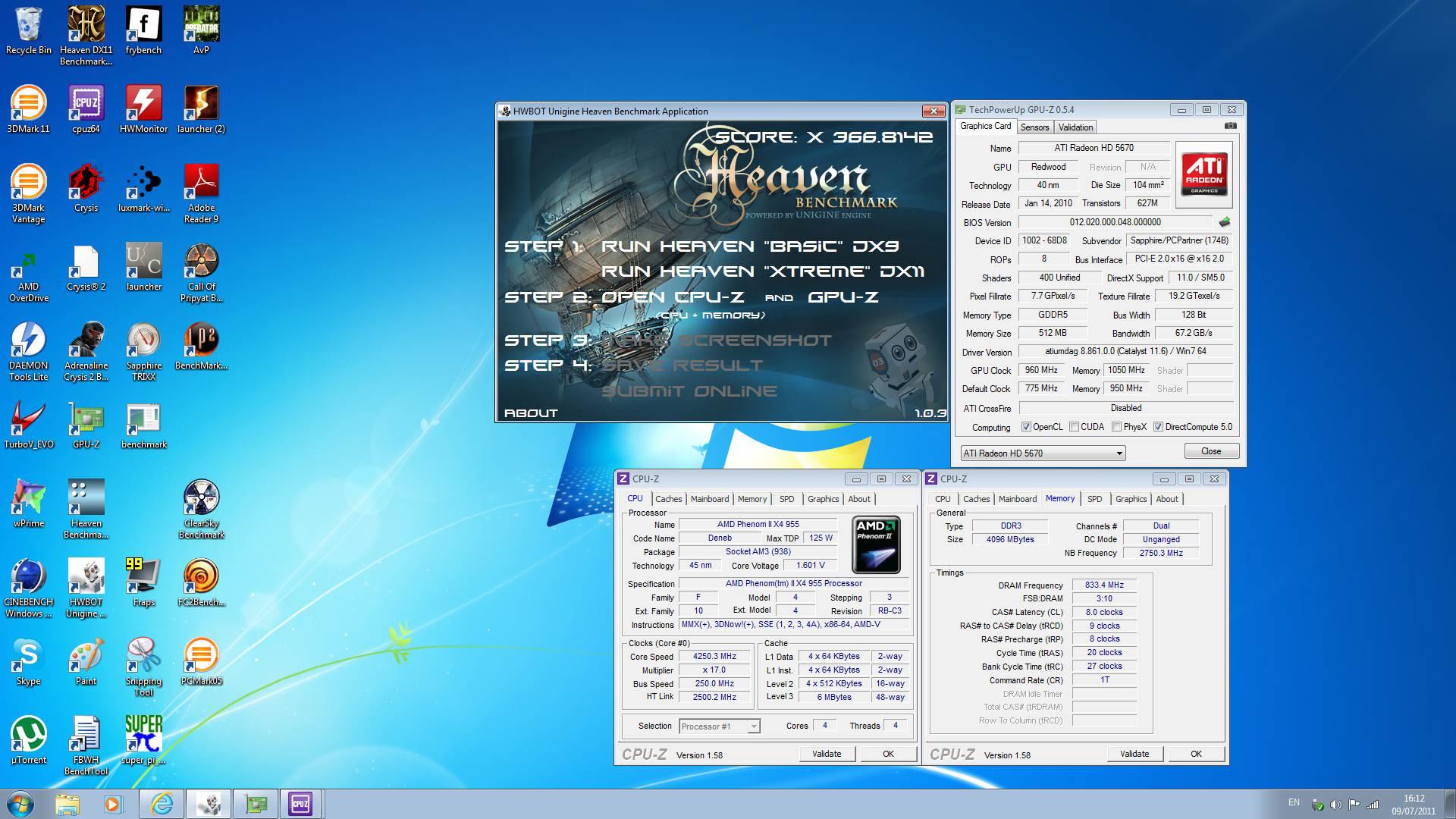Click Run Heaven "Basic" DX9 step
This screenshot has height=819, width=1456.
[x=749, y=246]
